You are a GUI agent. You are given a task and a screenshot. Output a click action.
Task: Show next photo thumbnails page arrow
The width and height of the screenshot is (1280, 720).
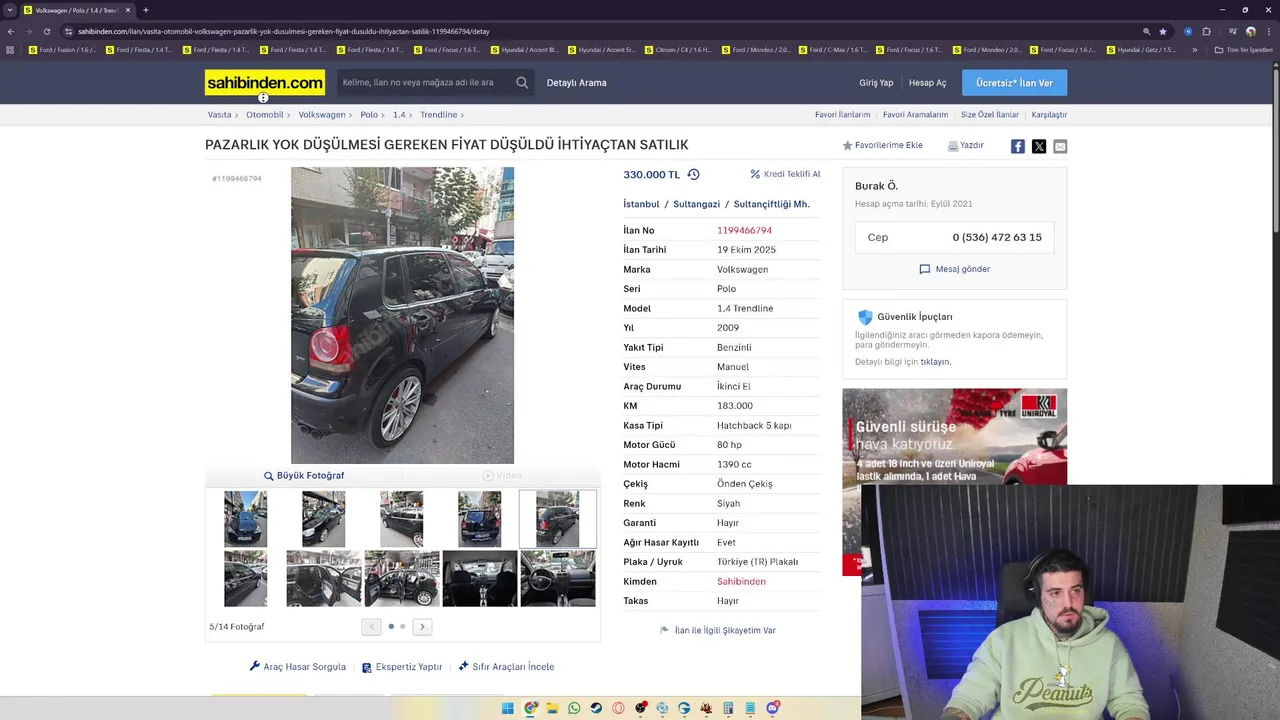(422, 627)
